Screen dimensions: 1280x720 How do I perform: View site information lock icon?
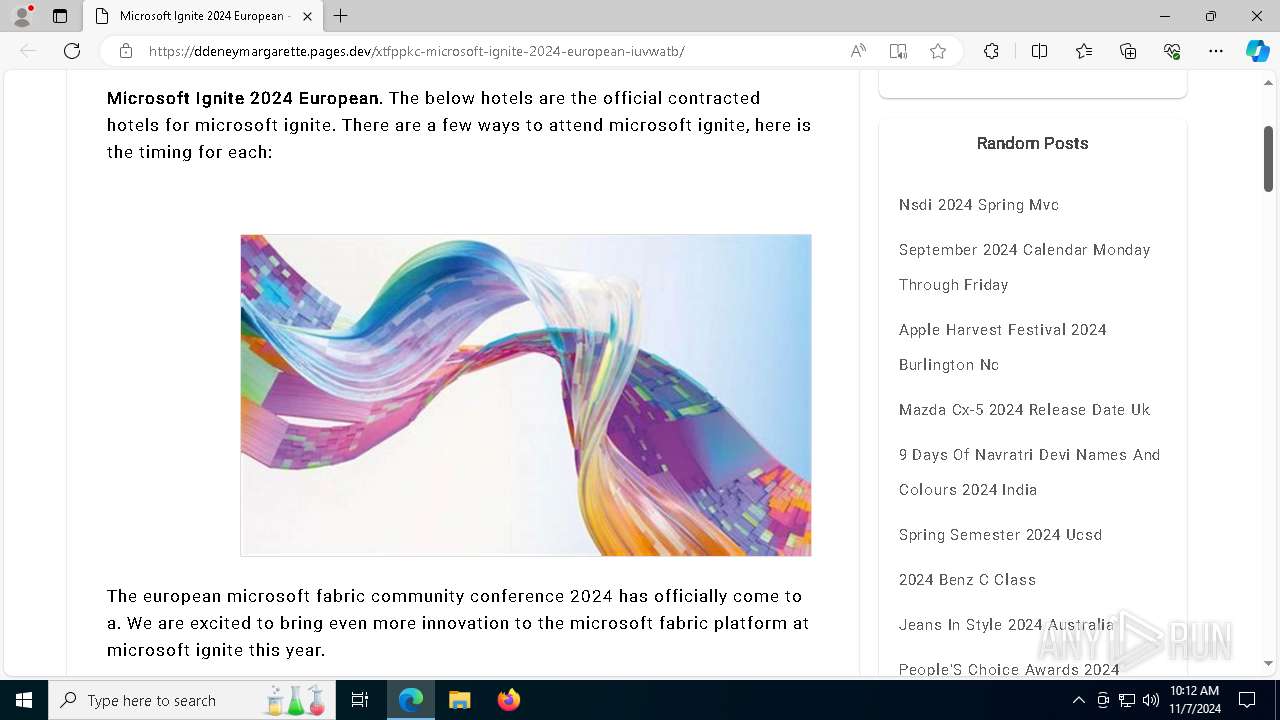126,51
